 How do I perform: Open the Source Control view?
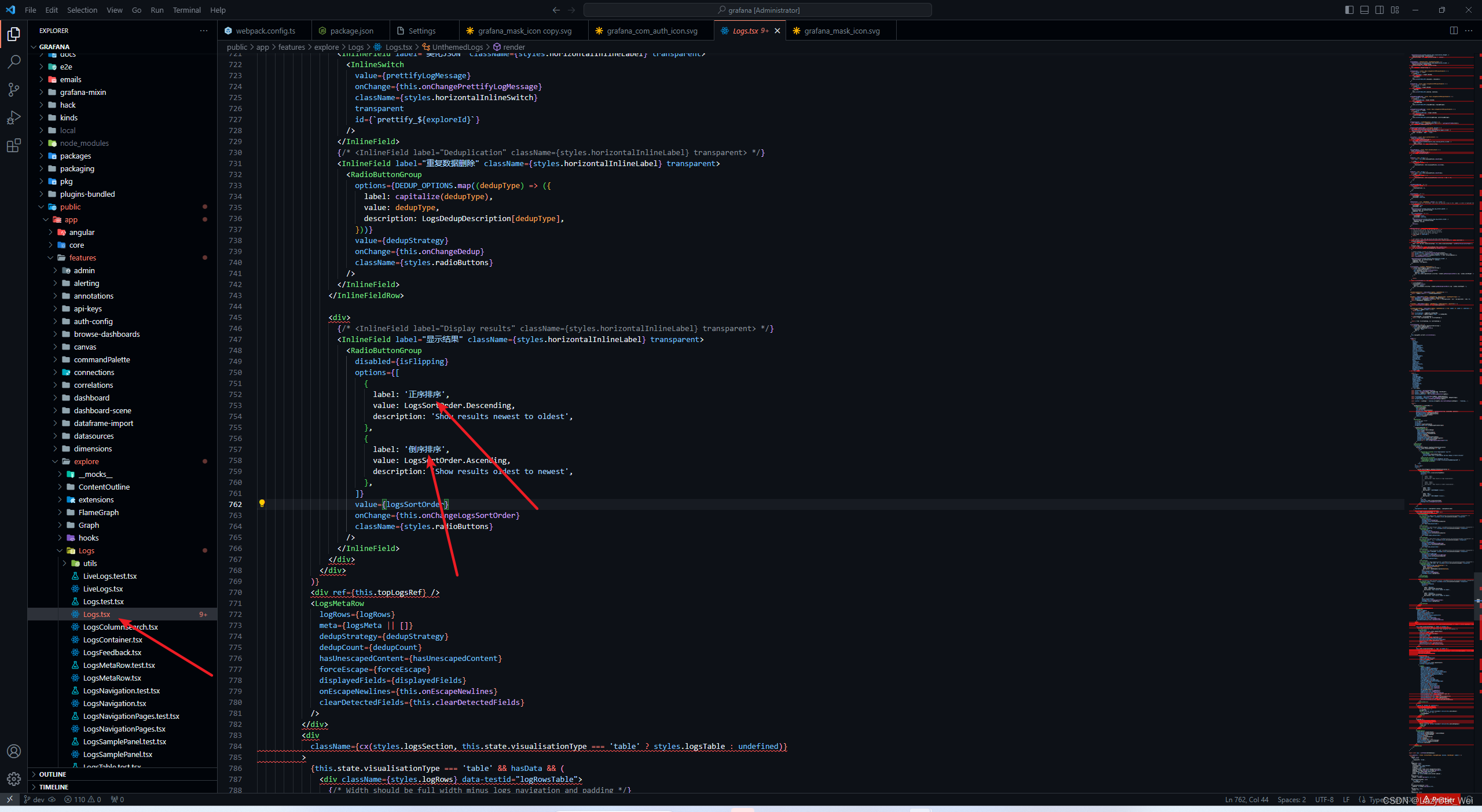coord(14,90)
